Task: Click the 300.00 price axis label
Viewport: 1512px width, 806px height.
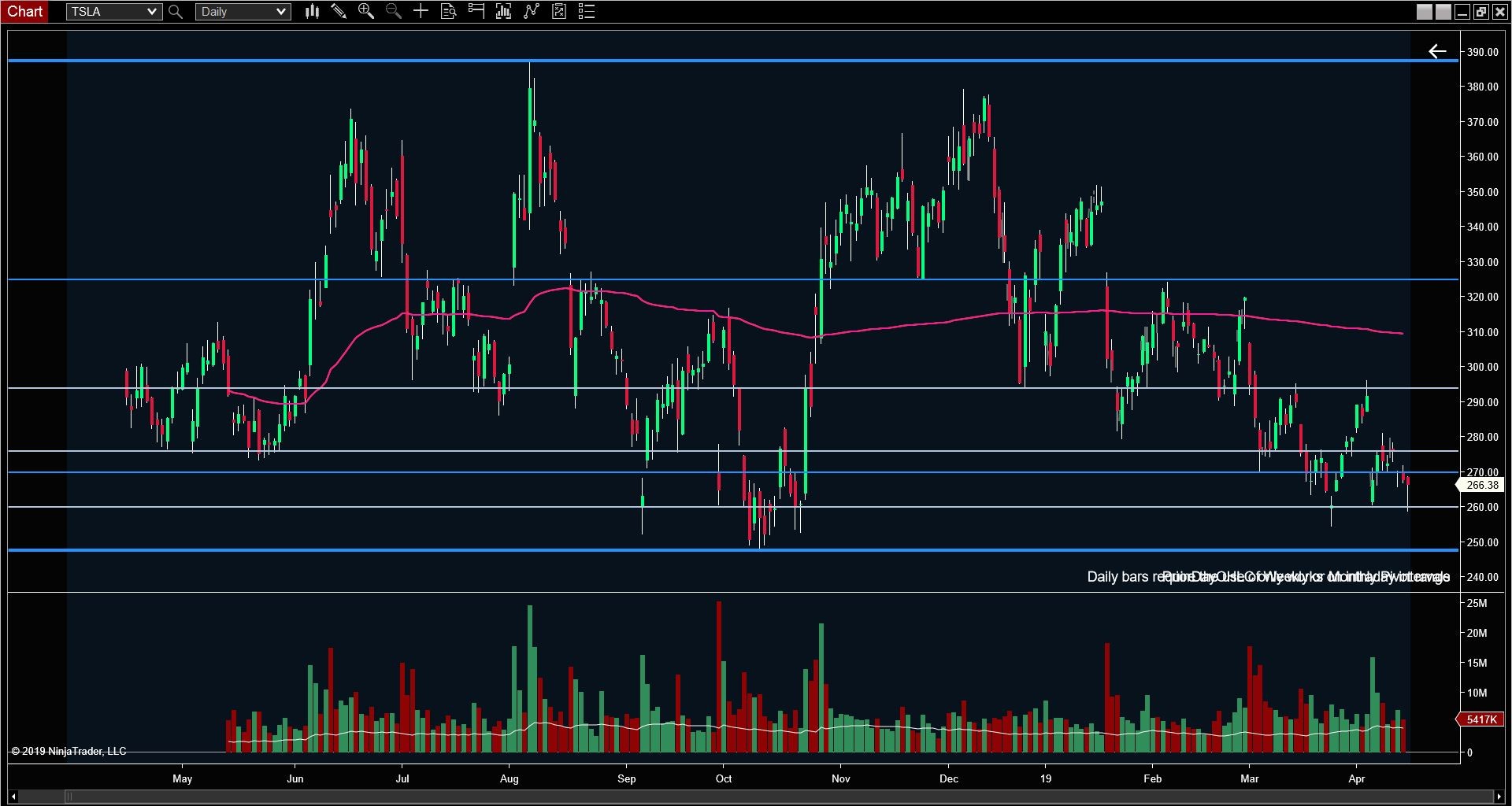Action: pos(1482,367)
